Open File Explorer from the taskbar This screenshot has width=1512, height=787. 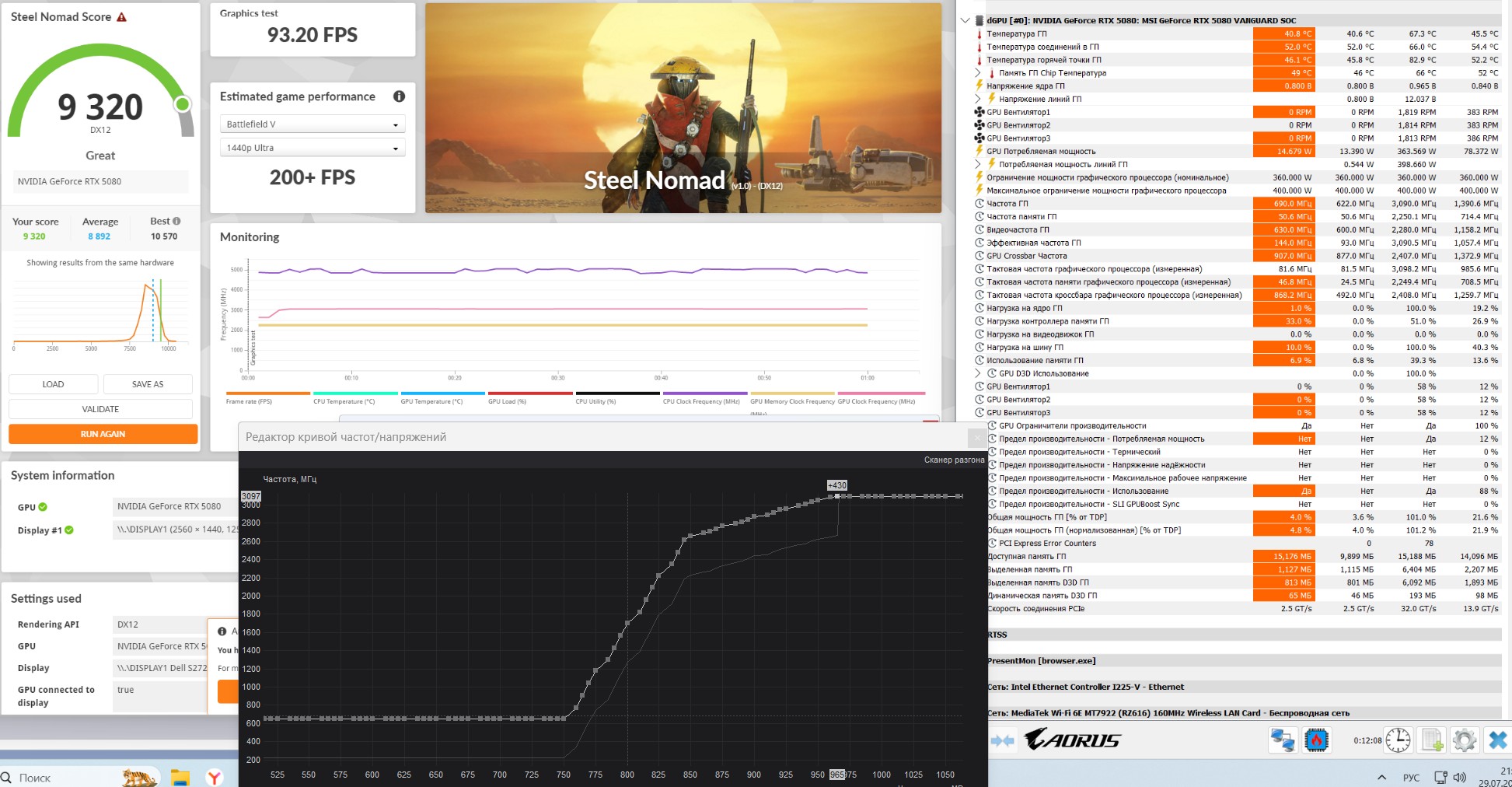point(180,777)
